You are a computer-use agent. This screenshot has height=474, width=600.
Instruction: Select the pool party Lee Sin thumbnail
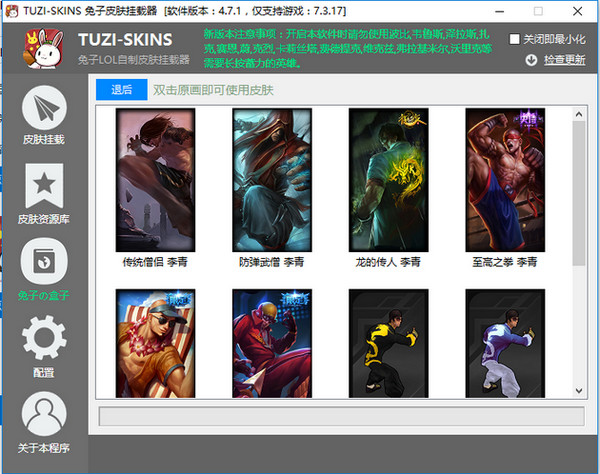(155, 343)
